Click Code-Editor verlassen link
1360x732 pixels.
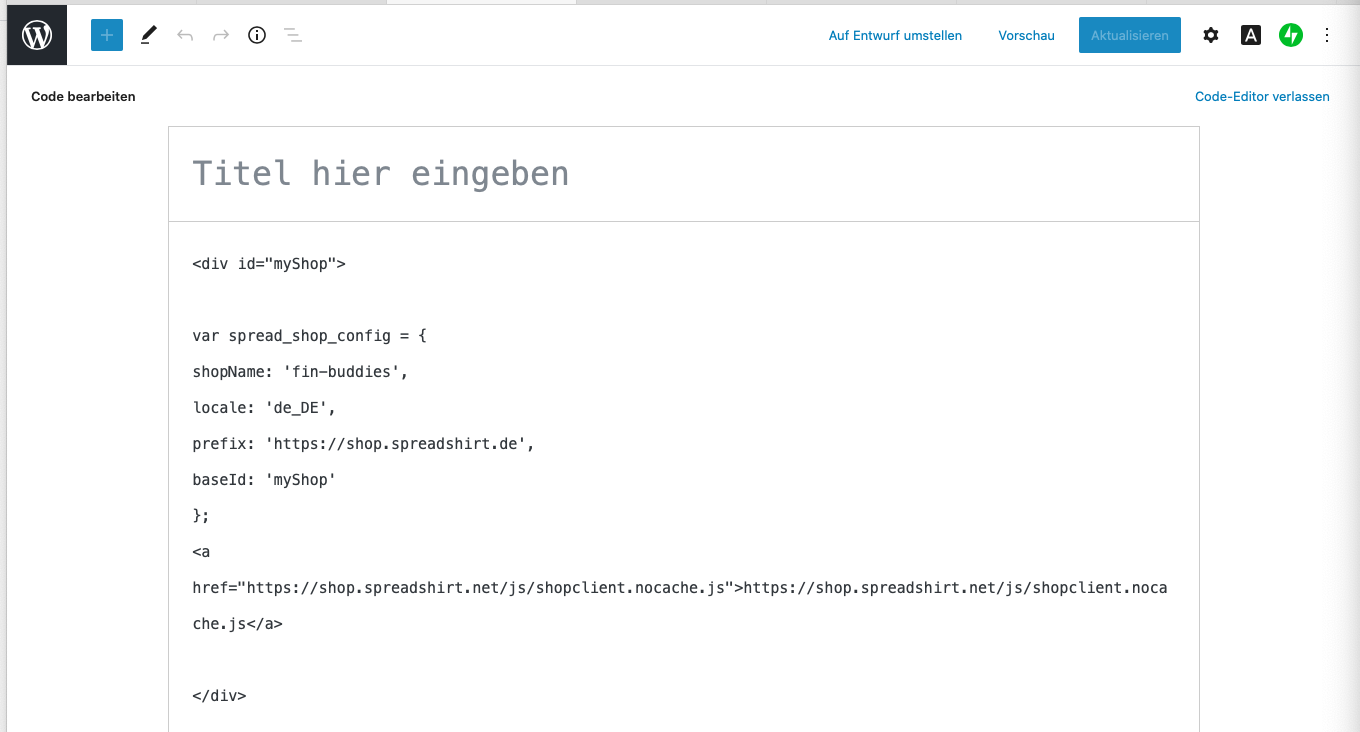(1262, 97)
